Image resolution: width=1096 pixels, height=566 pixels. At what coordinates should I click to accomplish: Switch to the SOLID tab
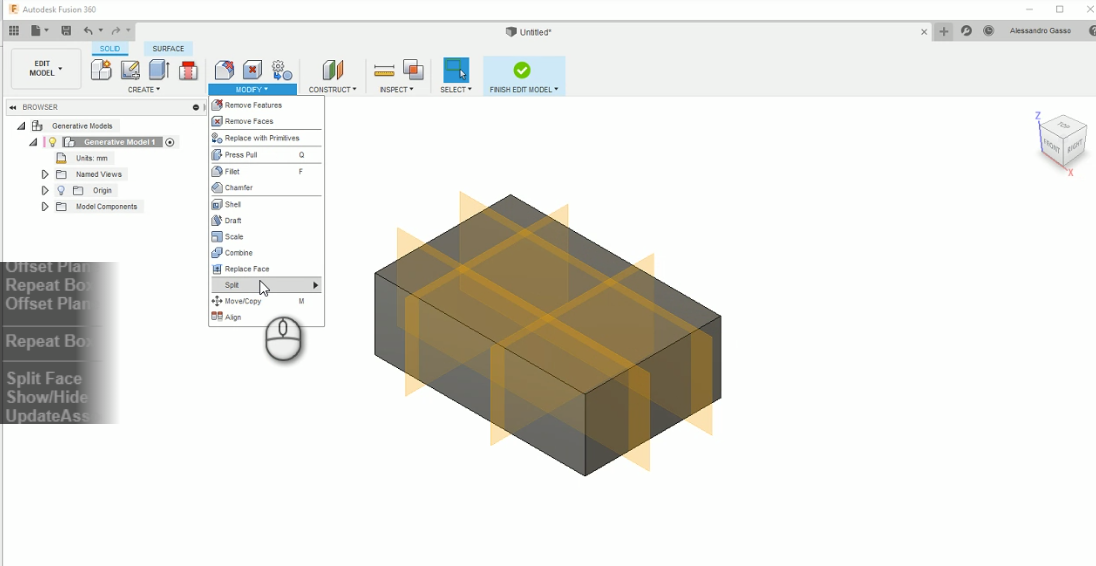pos(110,48)
